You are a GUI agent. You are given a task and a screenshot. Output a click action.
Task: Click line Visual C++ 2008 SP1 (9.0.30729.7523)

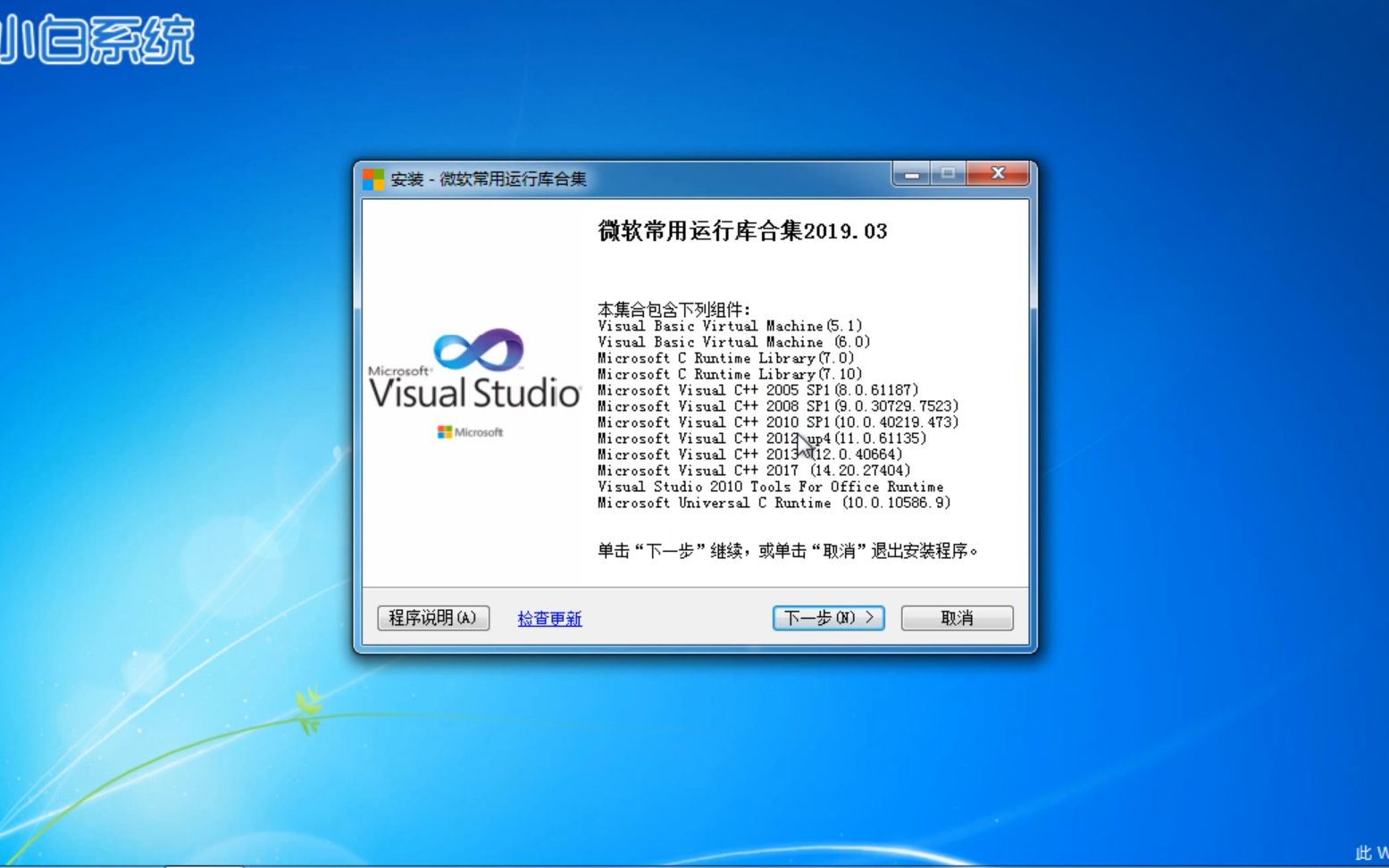(778, 406)
